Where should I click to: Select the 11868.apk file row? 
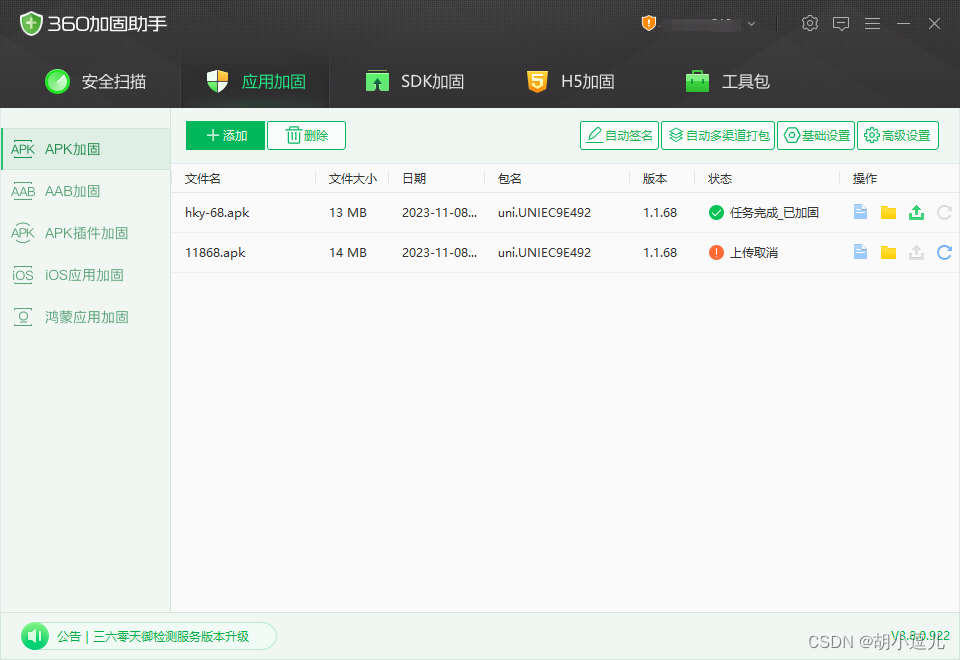(565, 252)
